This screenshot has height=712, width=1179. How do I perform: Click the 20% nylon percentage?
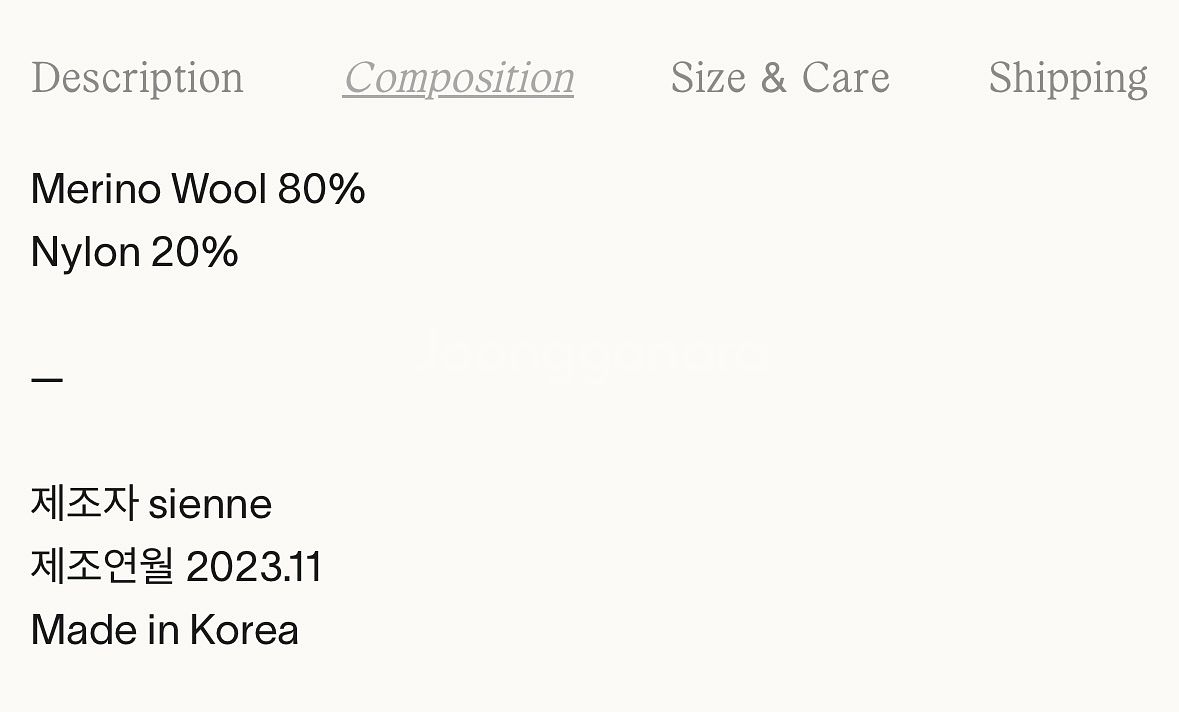pyautogui.click(x=194, y=252)
